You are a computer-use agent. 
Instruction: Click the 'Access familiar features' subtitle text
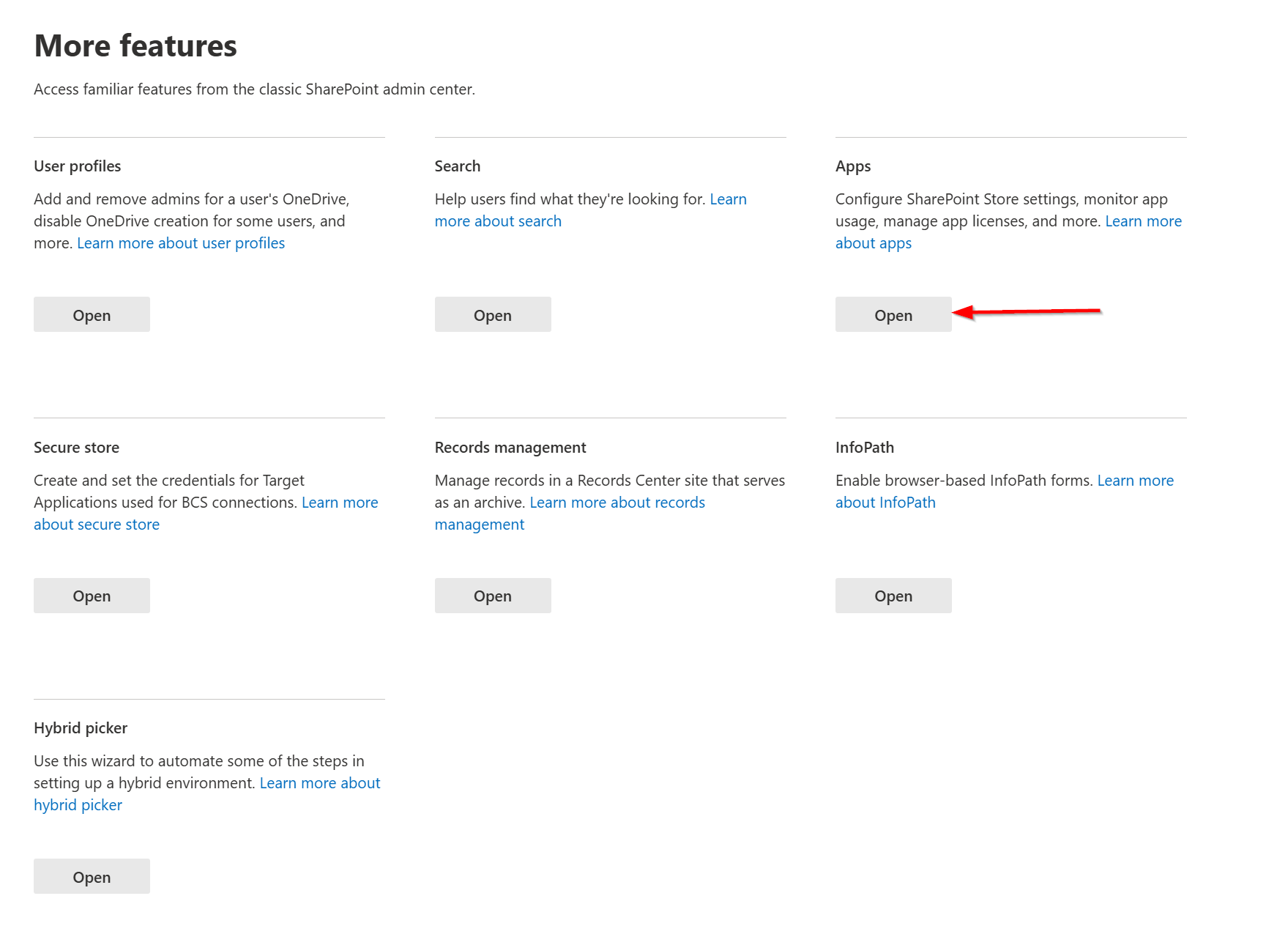point(254,89)
